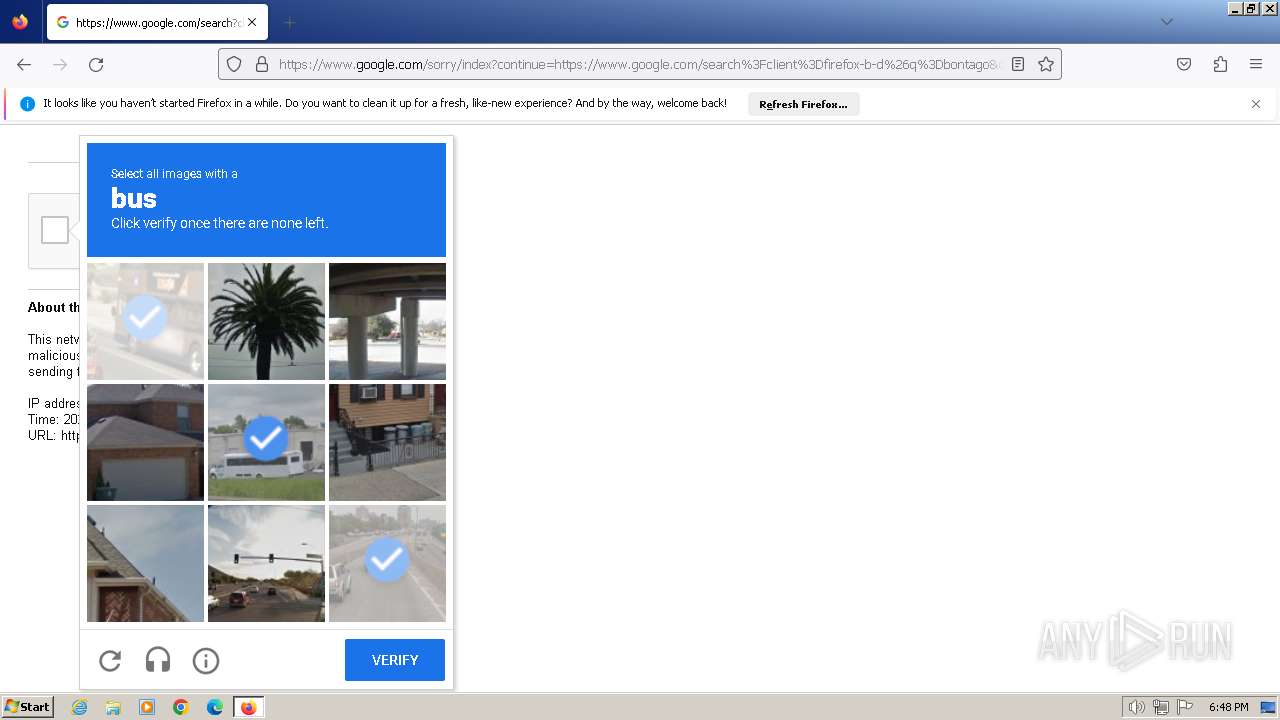Reload the current page

point(96,64)
